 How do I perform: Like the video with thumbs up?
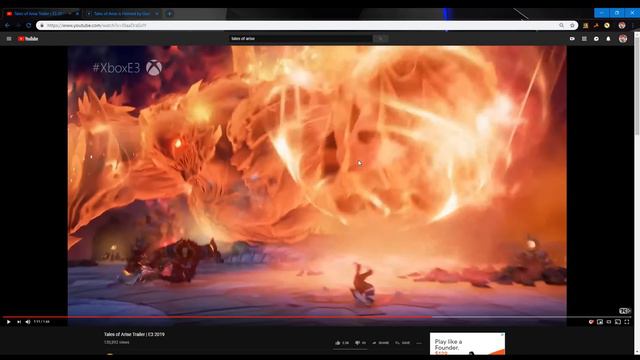(342, 343)
